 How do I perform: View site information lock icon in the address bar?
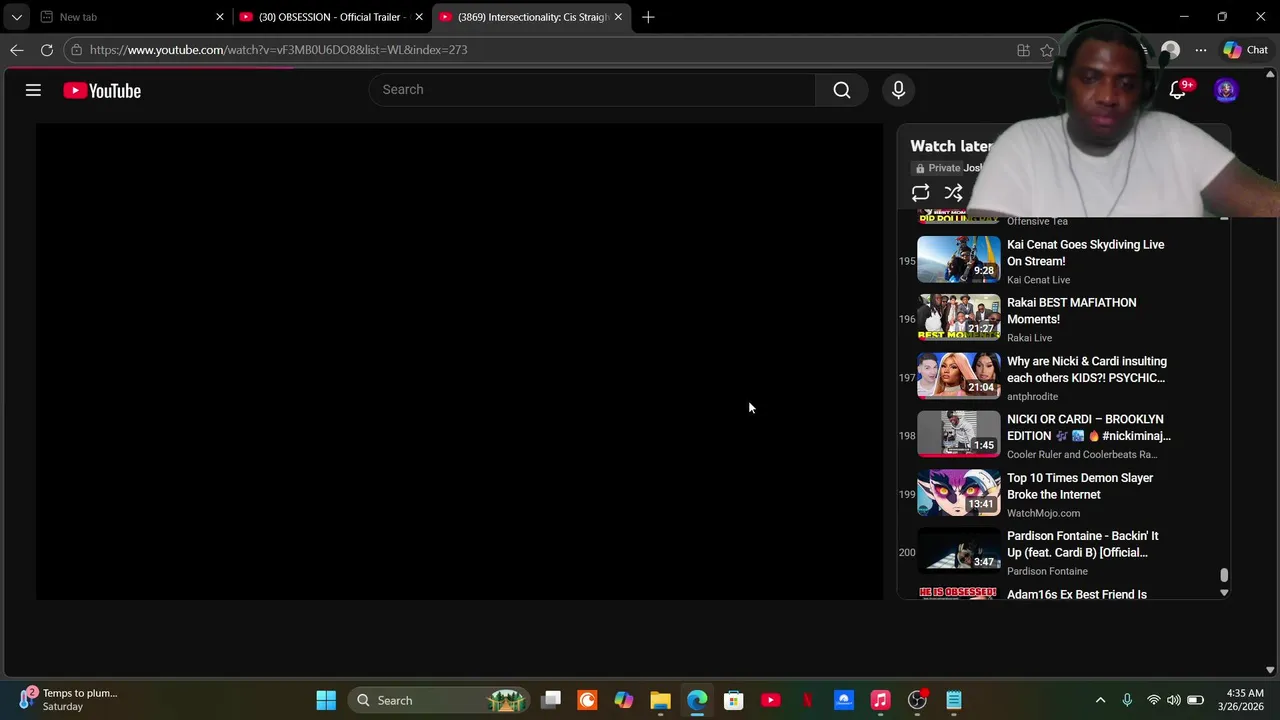(x=76, y=49)
